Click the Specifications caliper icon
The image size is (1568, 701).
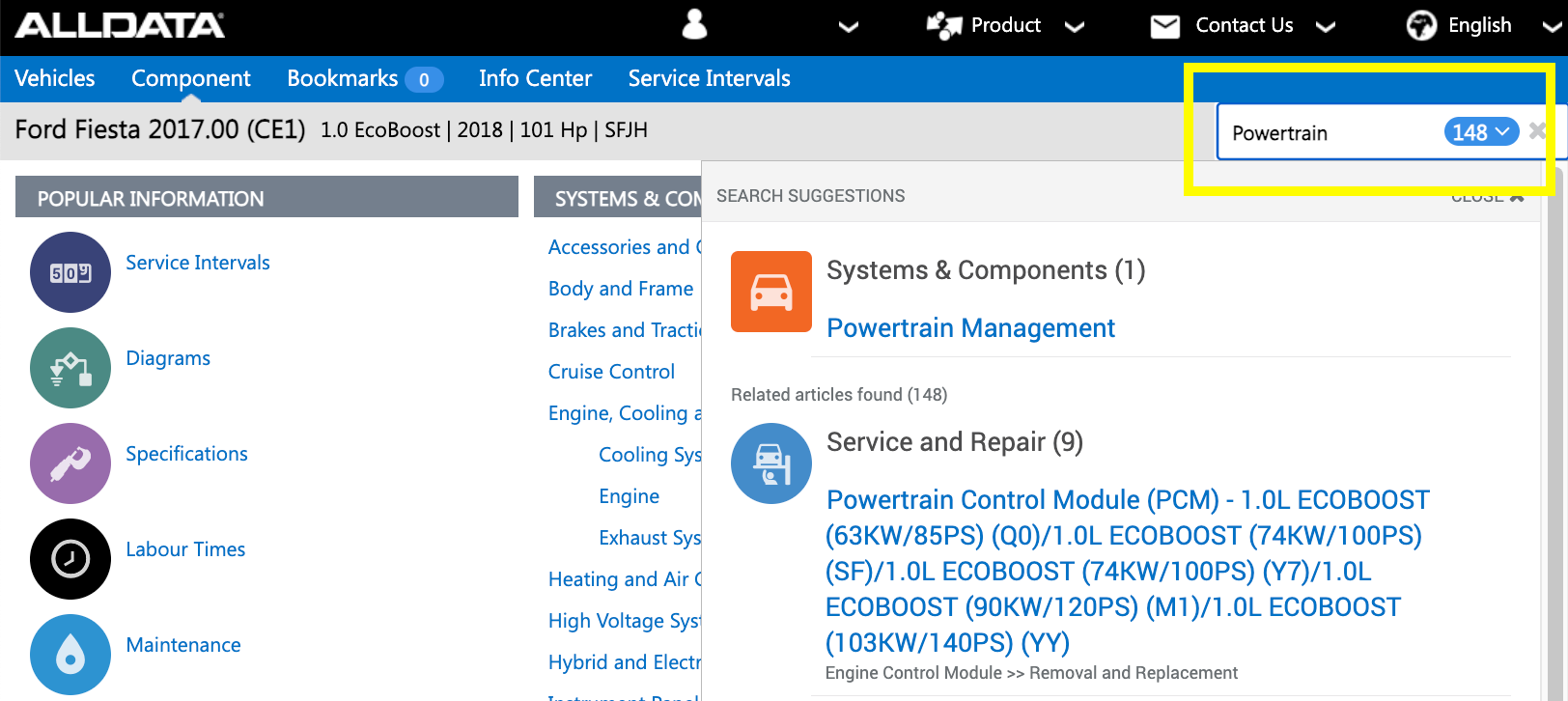tap(70, 463)
